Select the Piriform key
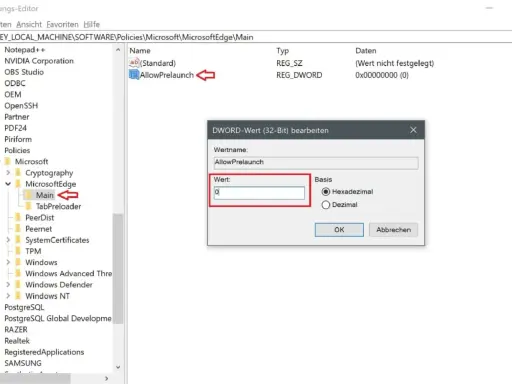 coord(18,139)
